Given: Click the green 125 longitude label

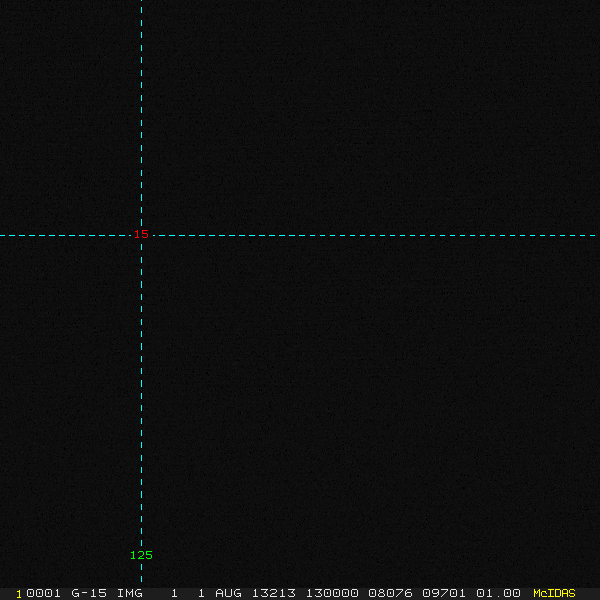Looking at the screenshot, I should (x=141, y=555).
